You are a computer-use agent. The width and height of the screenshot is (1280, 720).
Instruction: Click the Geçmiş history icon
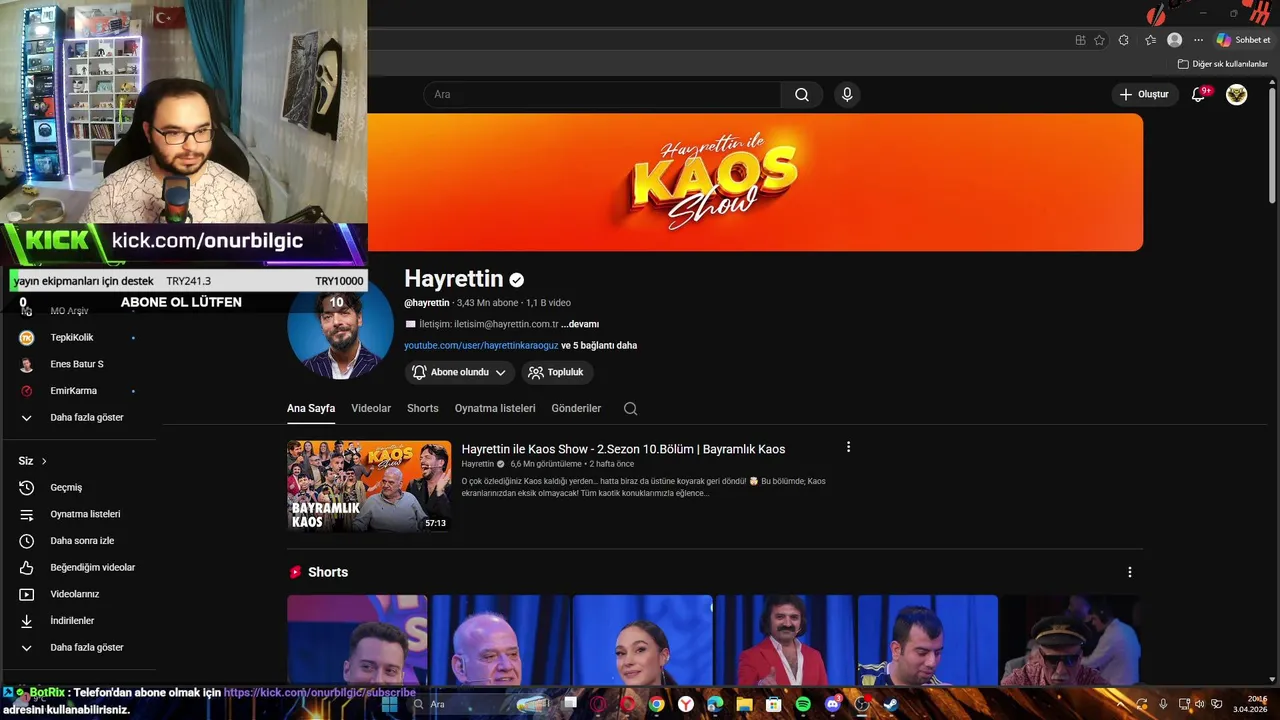pos(27,487)
